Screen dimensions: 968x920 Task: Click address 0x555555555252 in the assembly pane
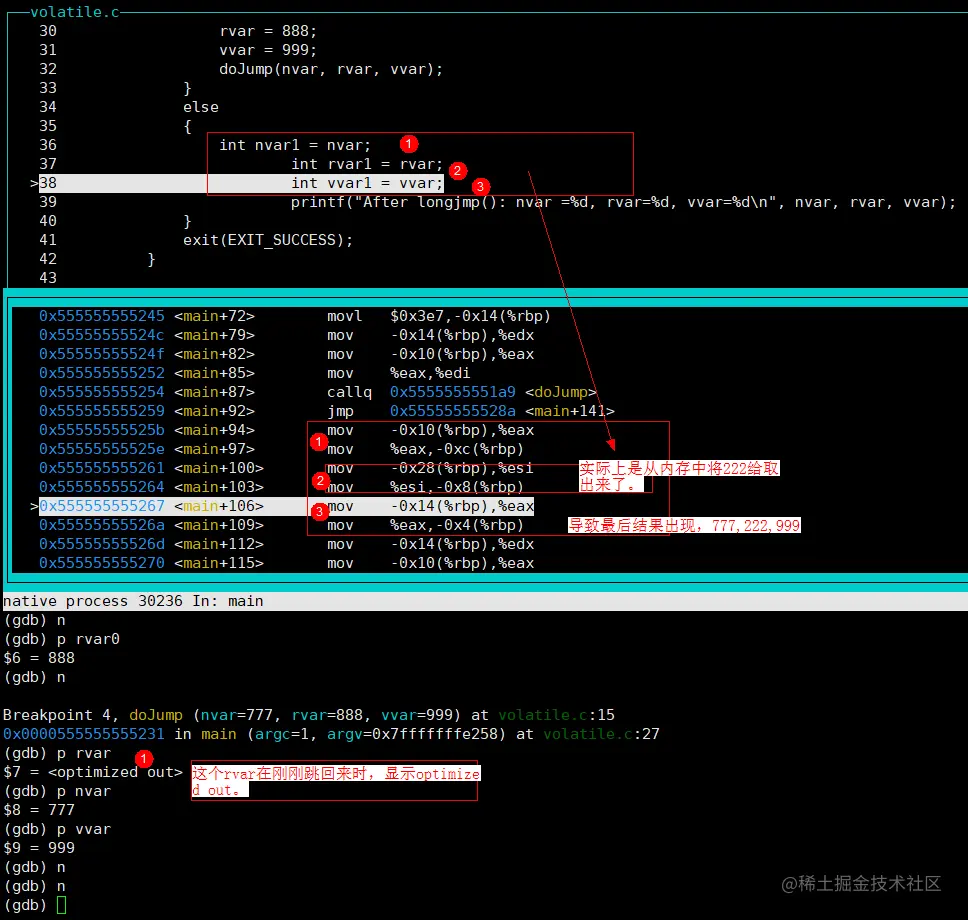102,374
